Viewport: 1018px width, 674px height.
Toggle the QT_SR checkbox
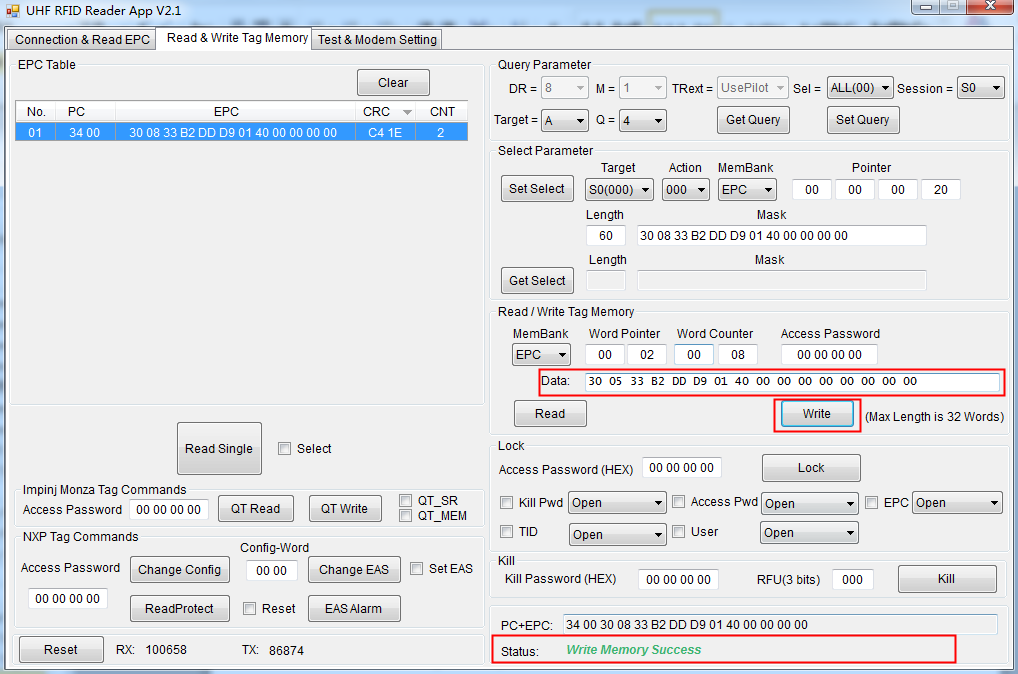405,501
